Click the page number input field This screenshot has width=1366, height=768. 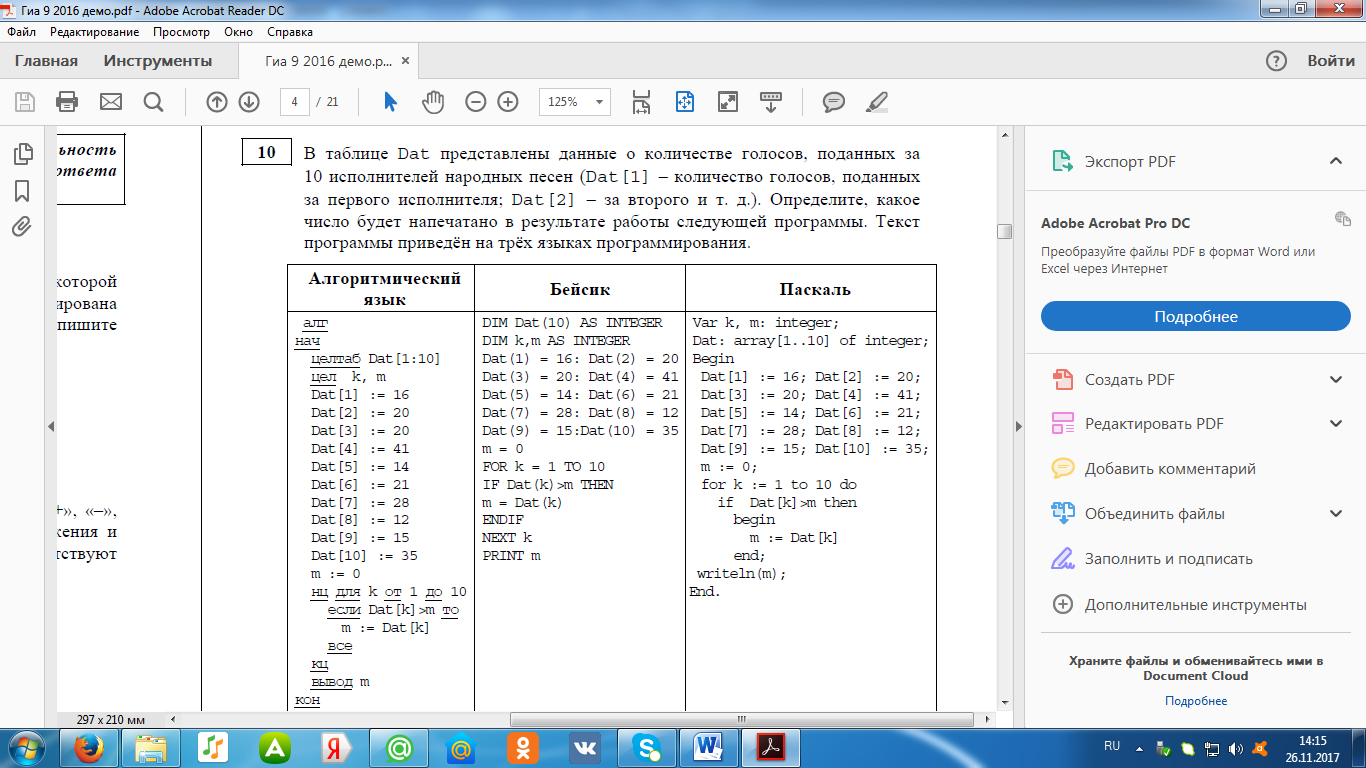click(x=294, y=102)
